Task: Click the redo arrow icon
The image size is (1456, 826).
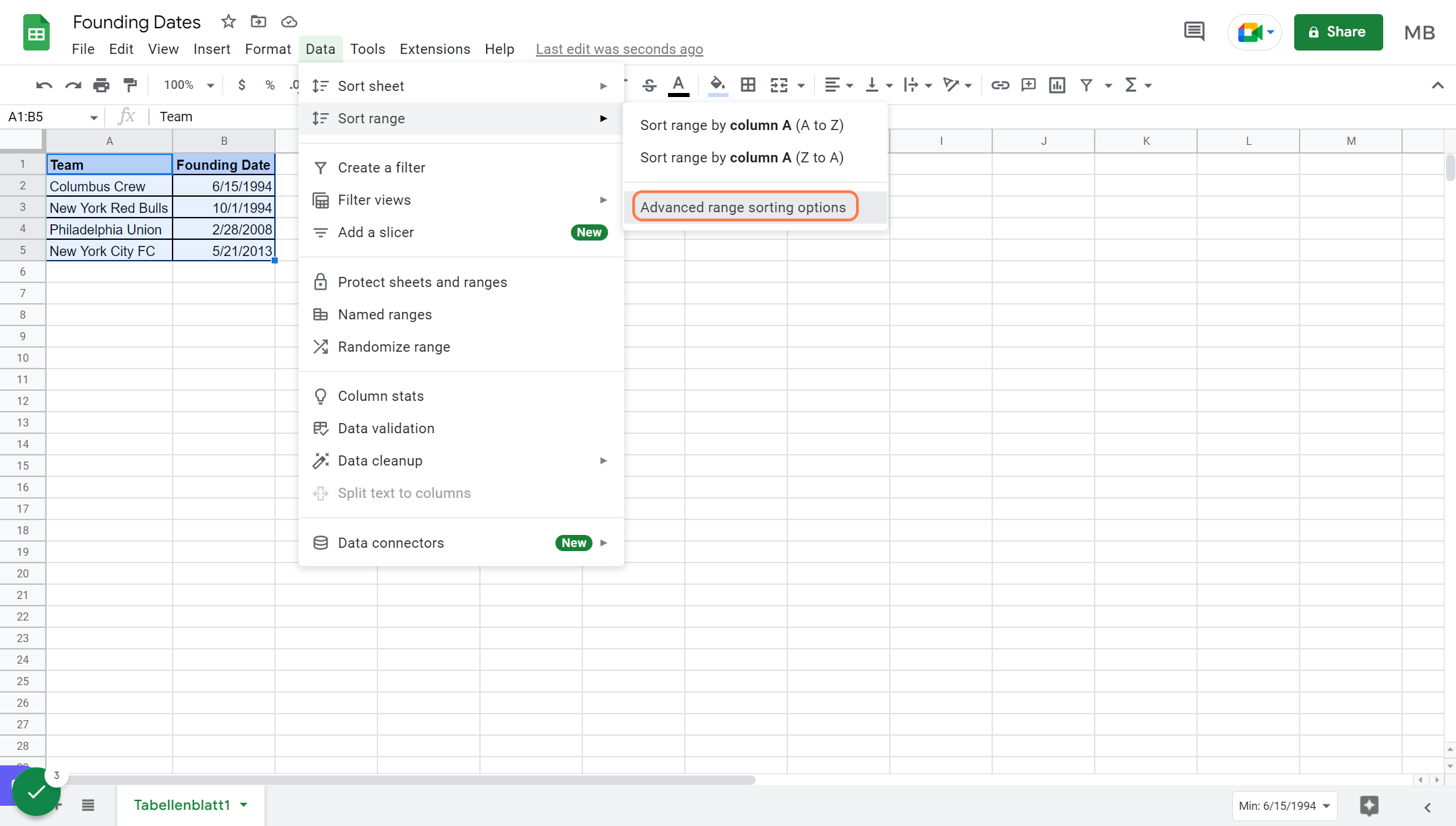Action: [x=73, y=85]
